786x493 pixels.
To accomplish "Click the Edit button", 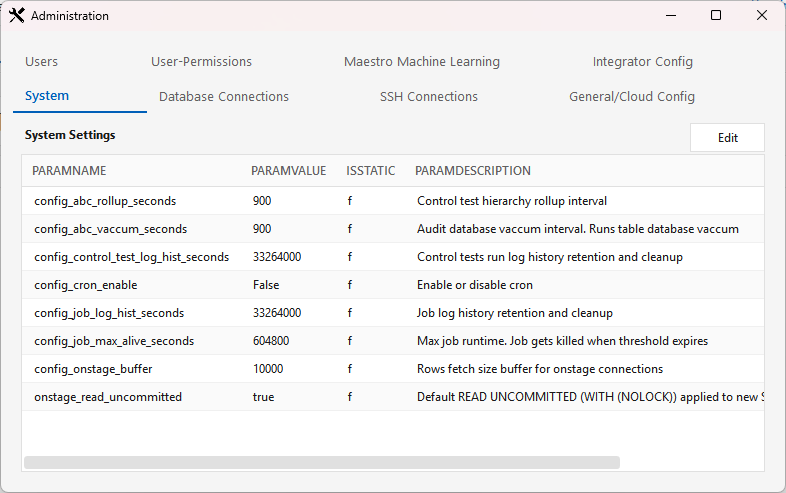I will coord(727,138).
